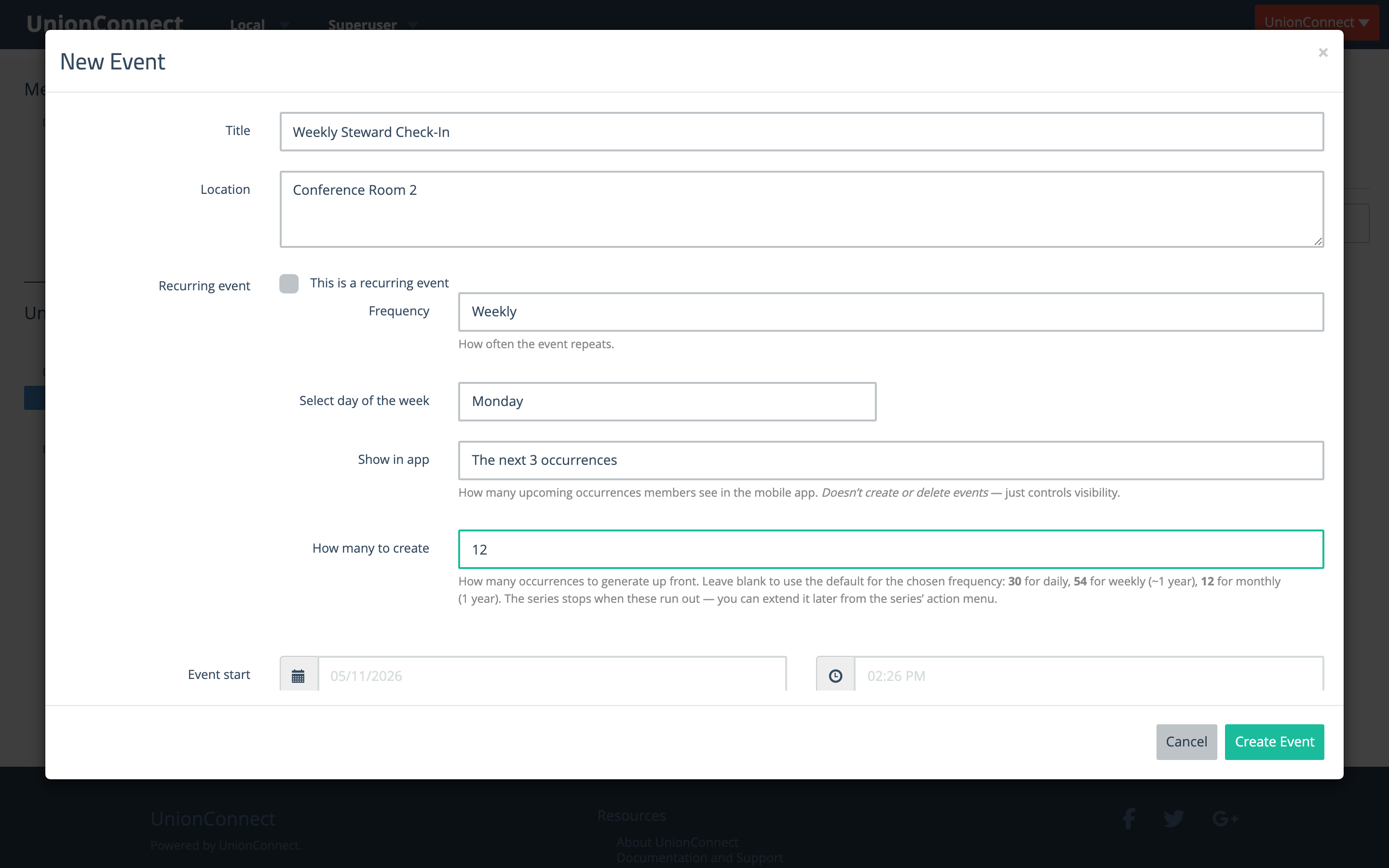1389x868 pixels.
Task: Open the Frequency dropdown
Action: pyautogui.click(x=891, y=312)
